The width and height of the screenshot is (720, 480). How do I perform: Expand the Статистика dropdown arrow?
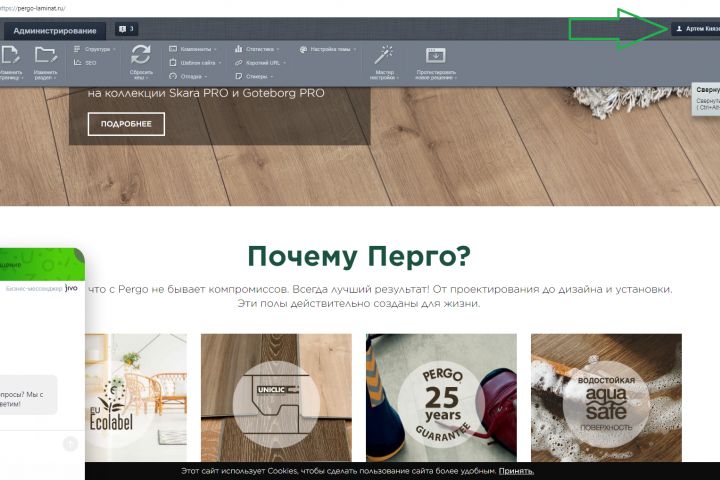(278, 49)
